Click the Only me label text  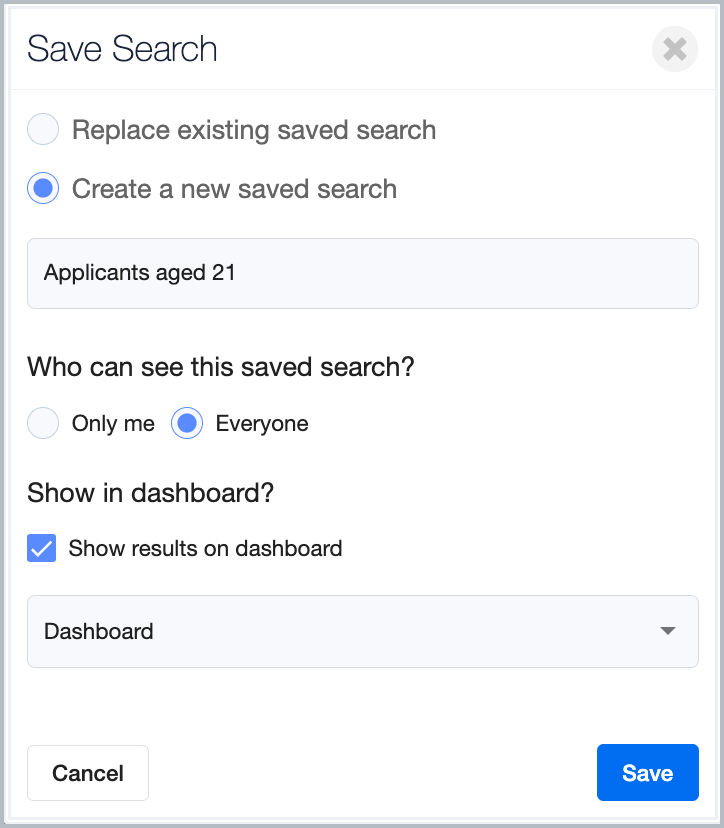tap(114, 424)
